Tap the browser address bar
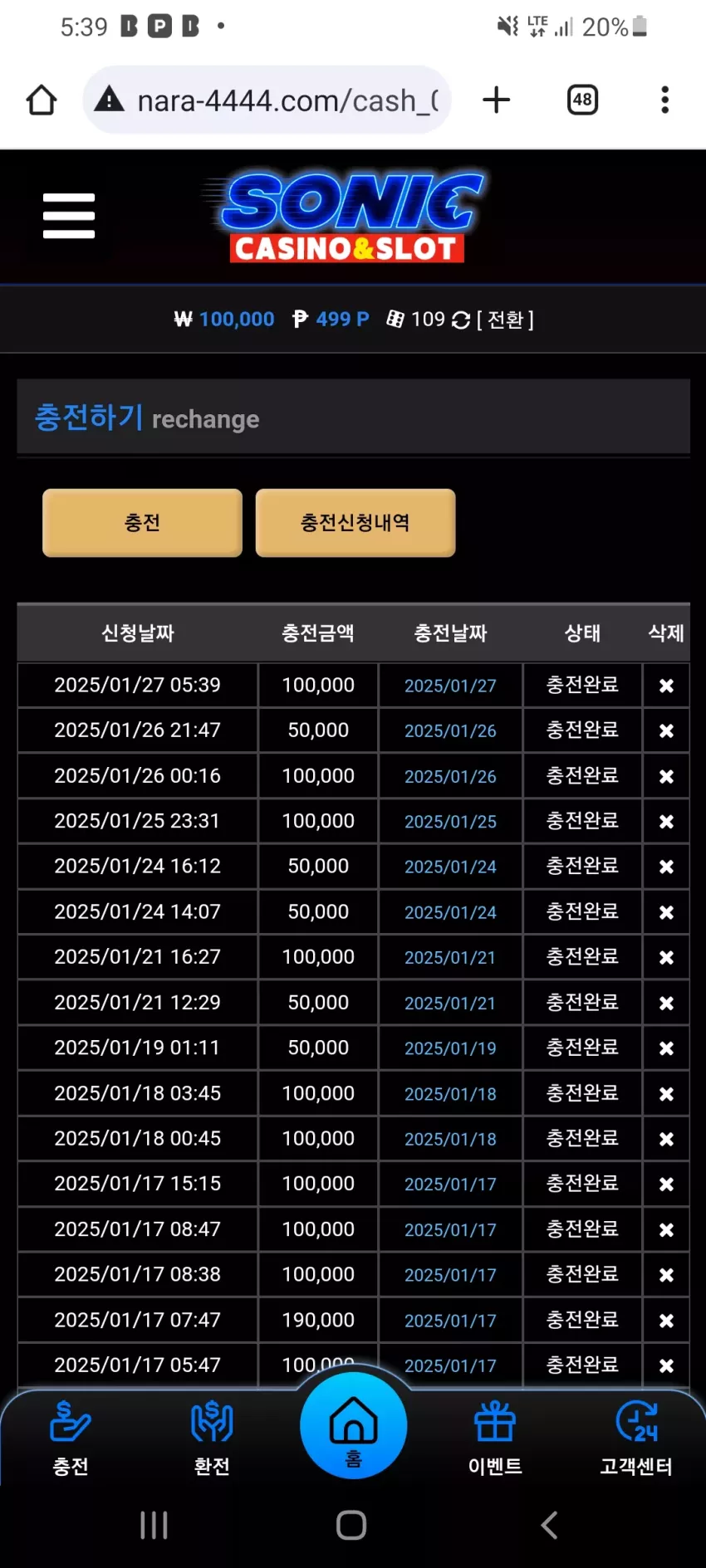The height and width of the screenshot is (1568, 706). 267,100
